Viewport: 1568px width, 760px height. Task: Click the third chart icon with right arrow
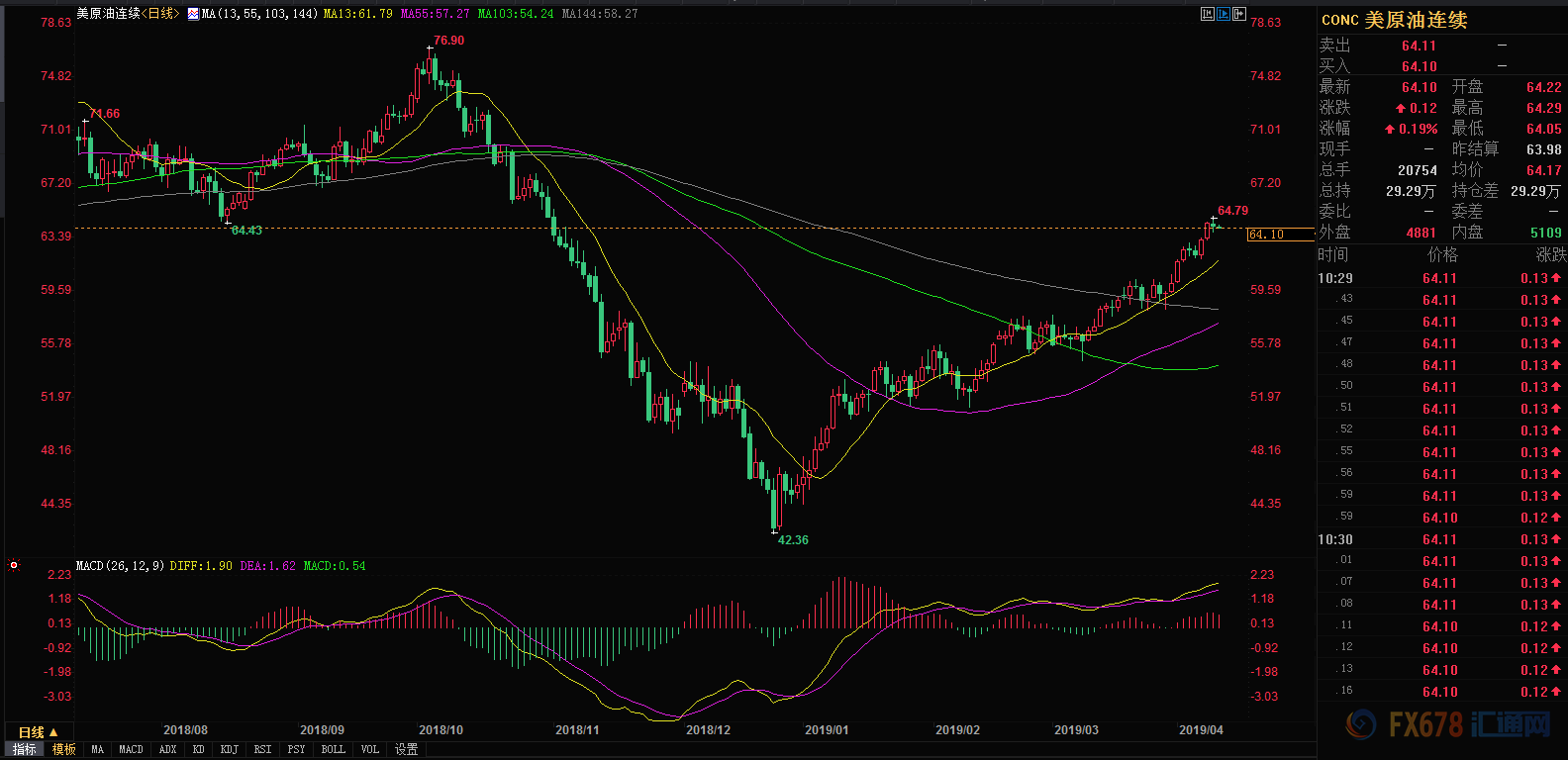click(1239, 14)
